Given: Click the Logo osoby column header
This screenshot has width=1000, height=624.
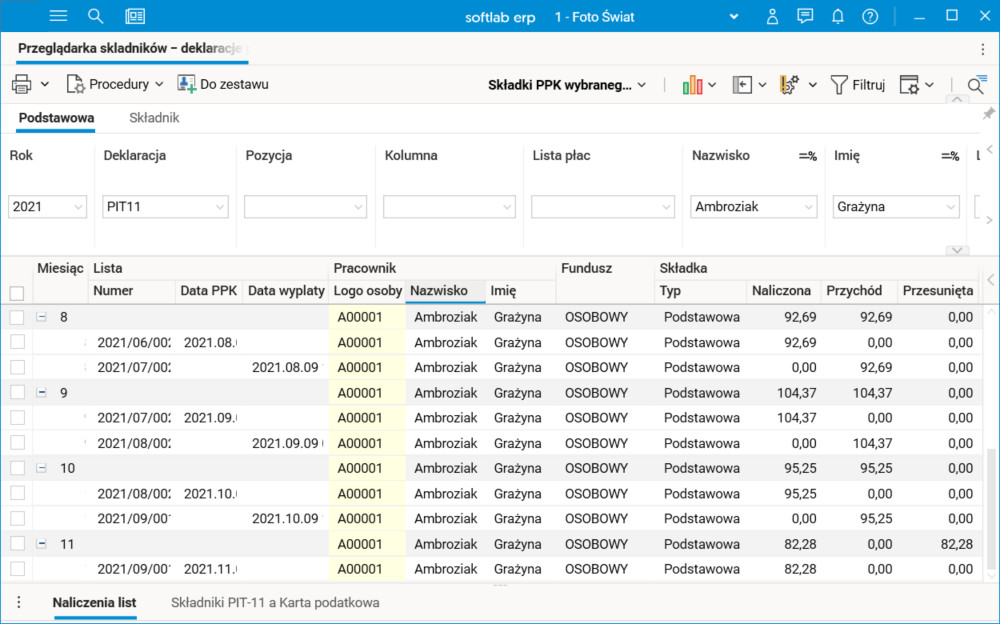Looking at the screenshot, I should coord(367,291).
